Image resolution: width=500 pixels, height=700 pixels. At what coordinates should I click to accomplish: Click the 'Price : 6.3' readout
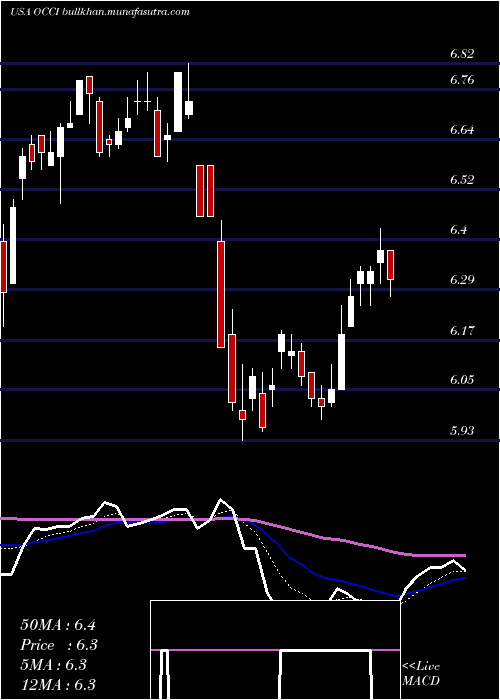[x=59, y=645]
